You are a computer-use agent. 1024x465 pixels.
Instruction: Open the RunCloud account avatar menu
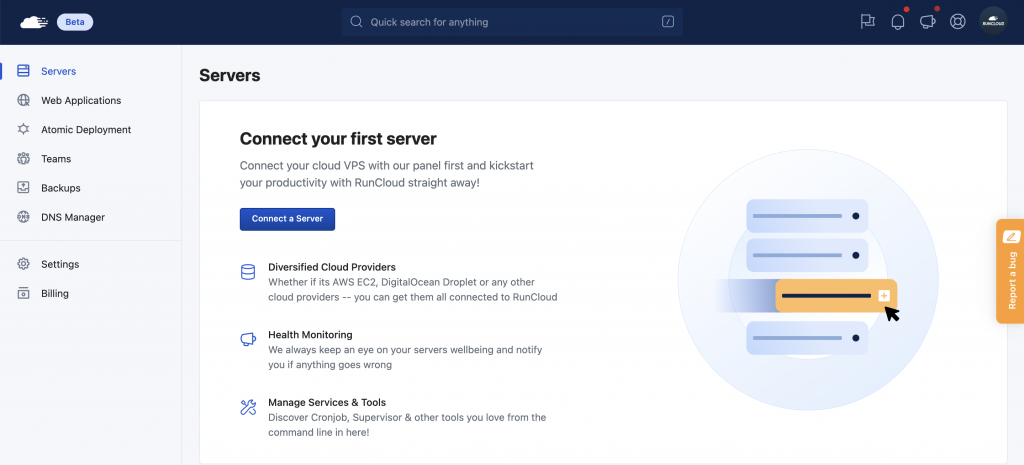[x=993, y=22]
